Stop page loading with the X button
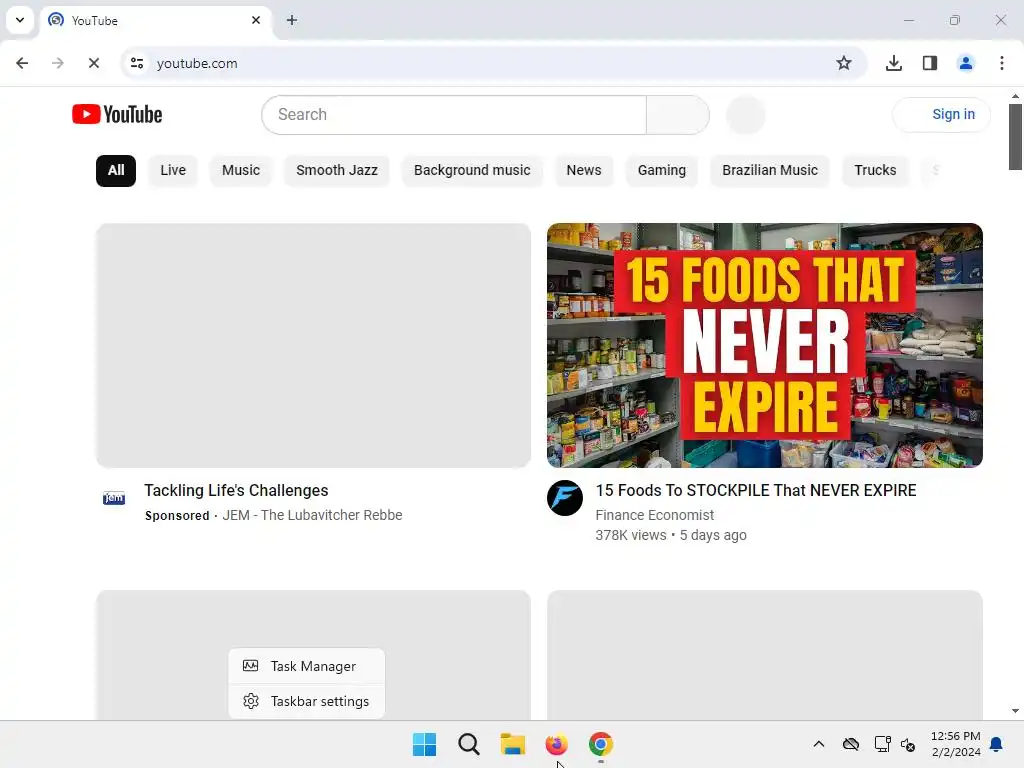 tap(94, 63)
